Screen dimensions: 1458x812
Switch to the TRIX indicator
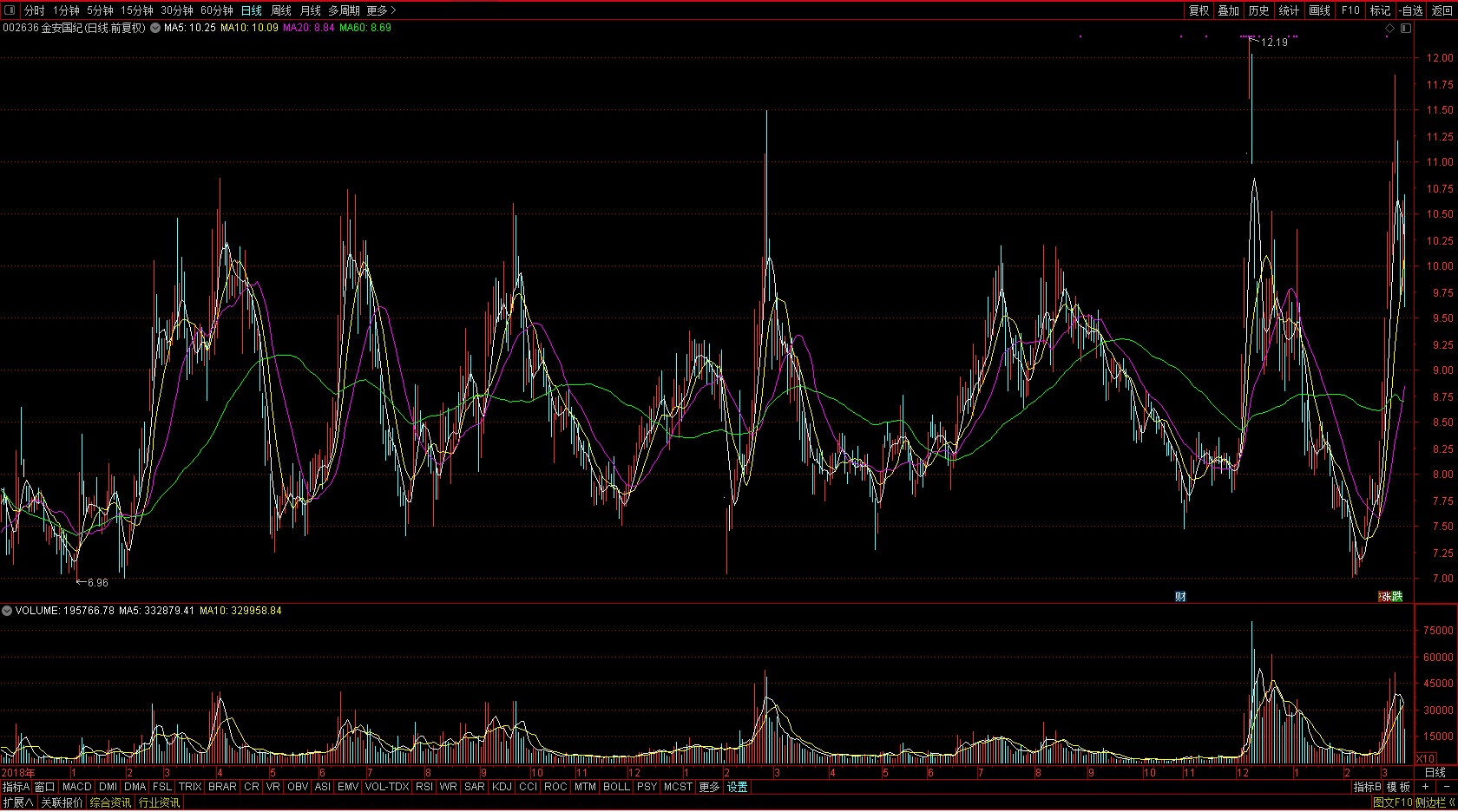click(190, 787)
